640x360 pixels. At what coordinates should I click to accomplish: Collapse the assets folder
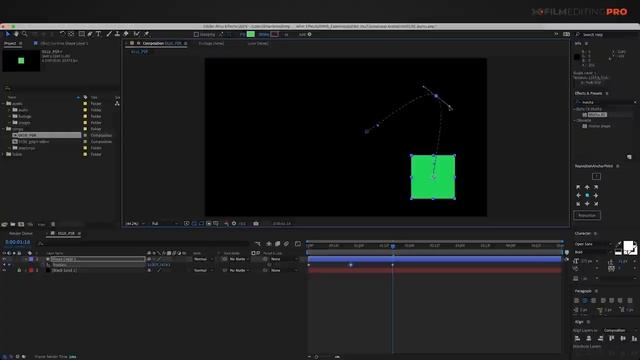[4, 104]
